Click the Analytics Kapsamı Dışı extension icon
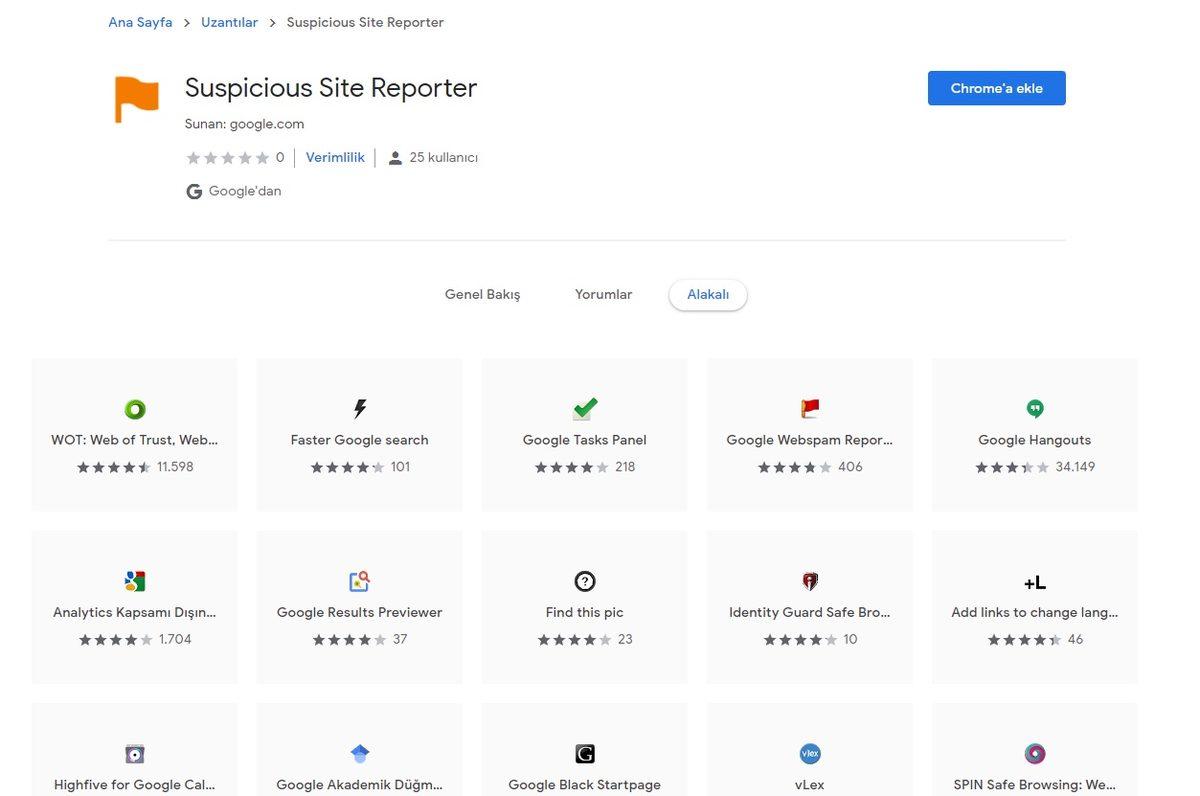The height and width of the screenshot is (796, 1200). [x=134, y=581]
